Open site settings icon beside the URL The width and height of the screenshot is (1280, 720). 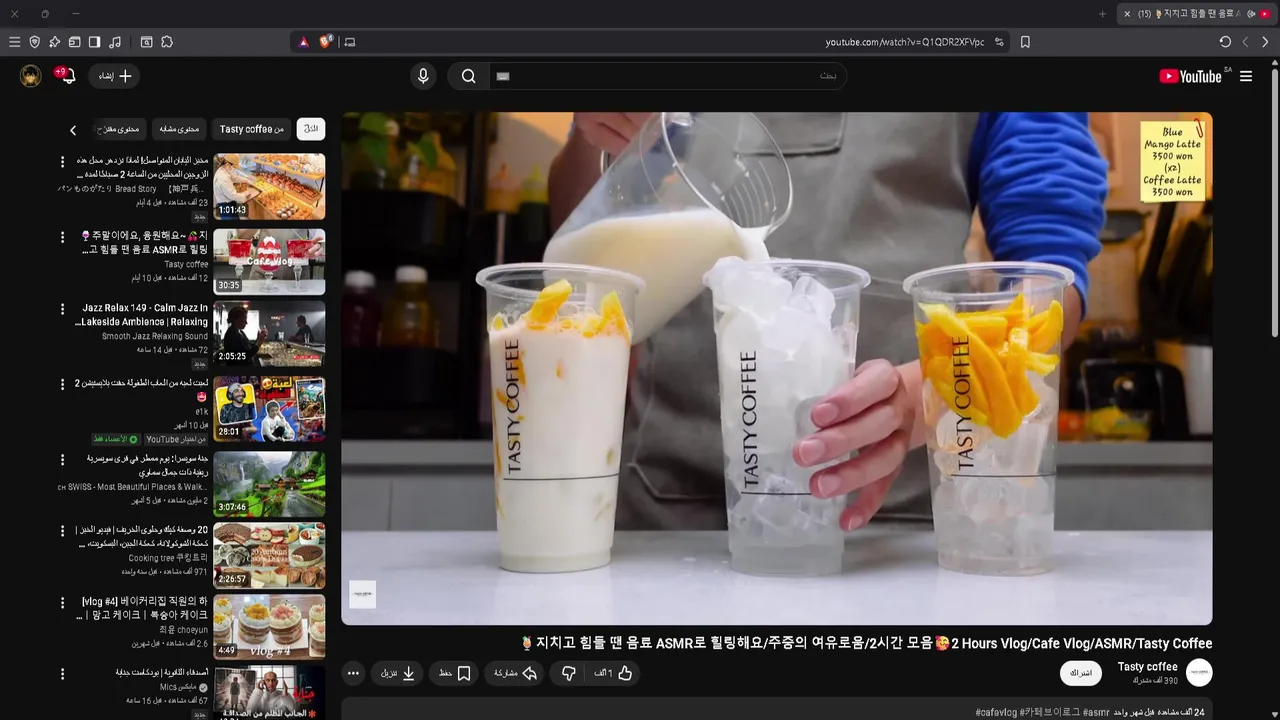pos(999,42)
